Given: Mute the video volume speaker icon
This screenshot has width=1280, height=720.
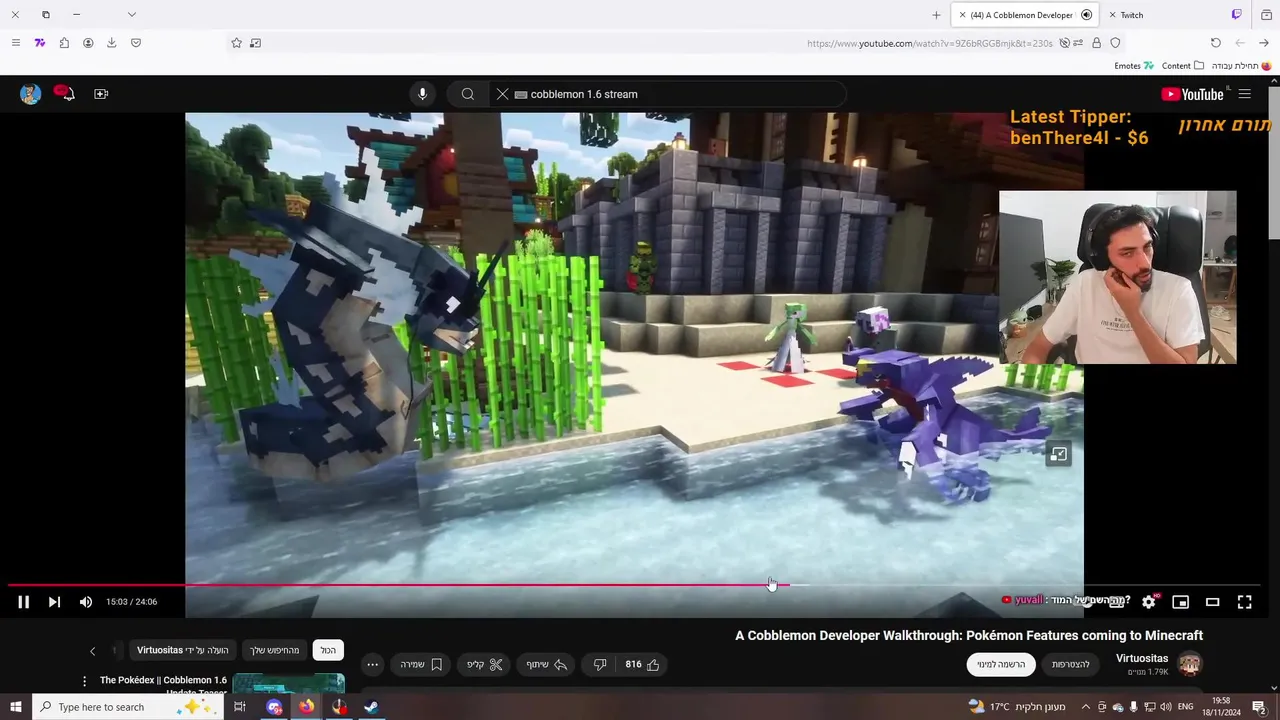Looking at the screenshot, I should (86, 602).
